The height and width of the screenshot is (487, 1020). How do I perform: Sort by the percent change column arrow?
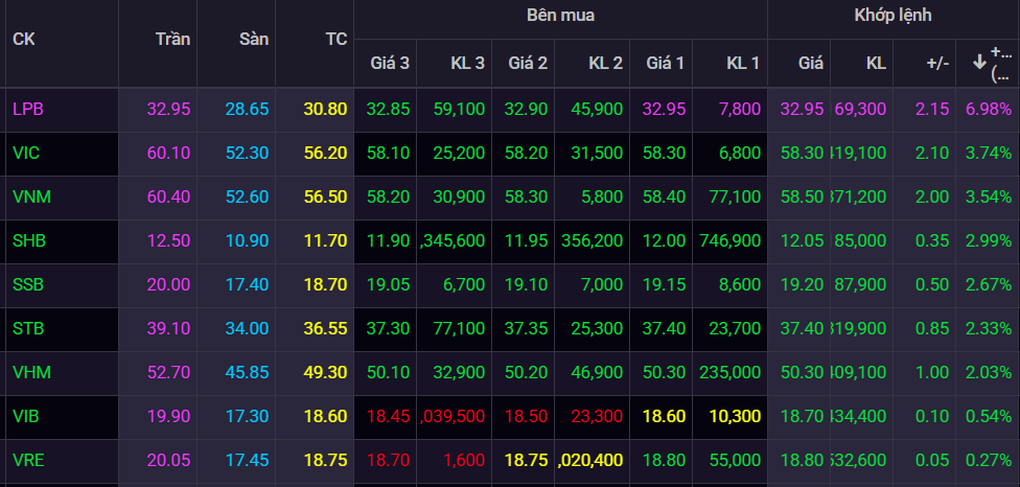coord(979,62)
